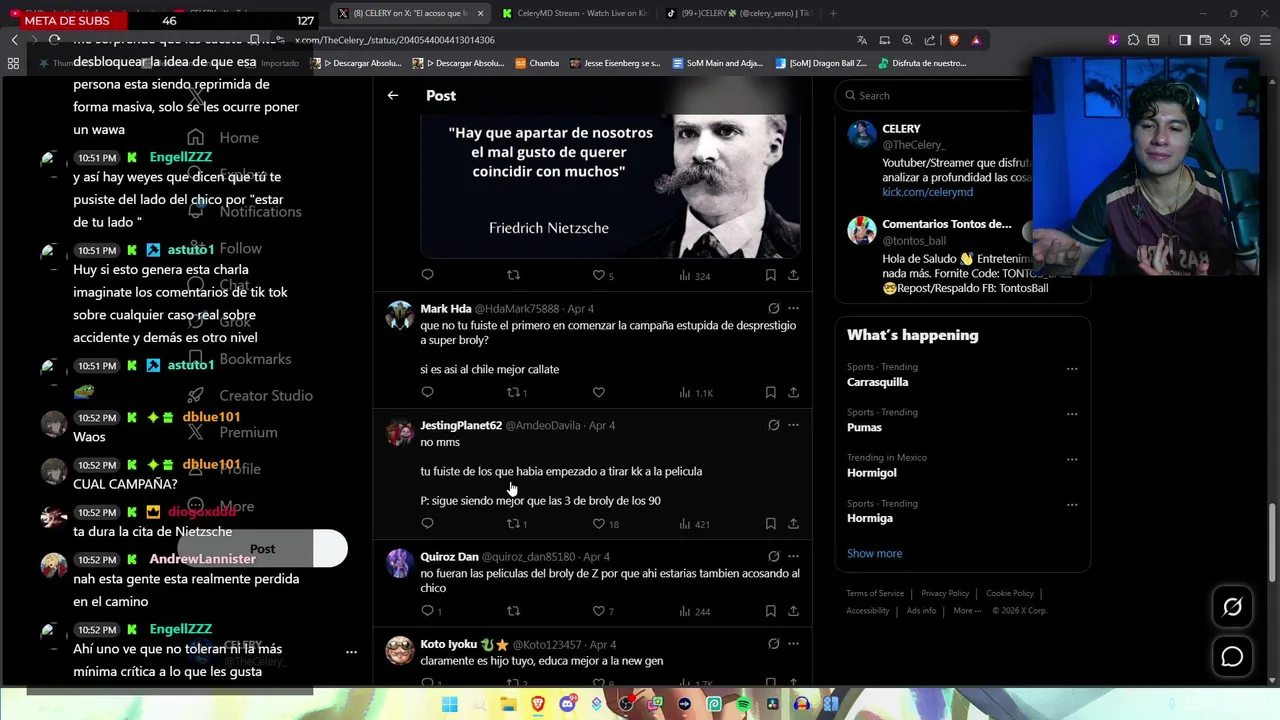The image size is (1280, 720).
Task: Open Bookmarks in the X sidebar
Action: (x=240, y=359)
